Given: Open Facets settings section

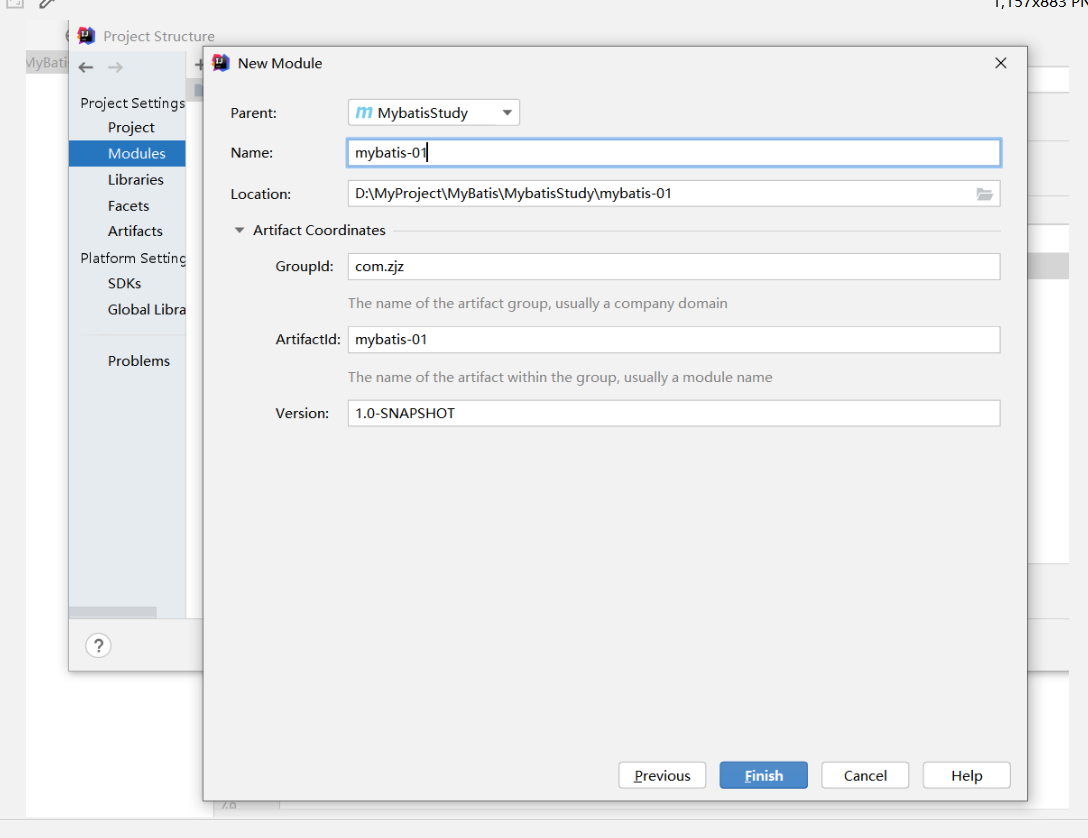Looking at the screenshot, I should [x=128, y=206].
